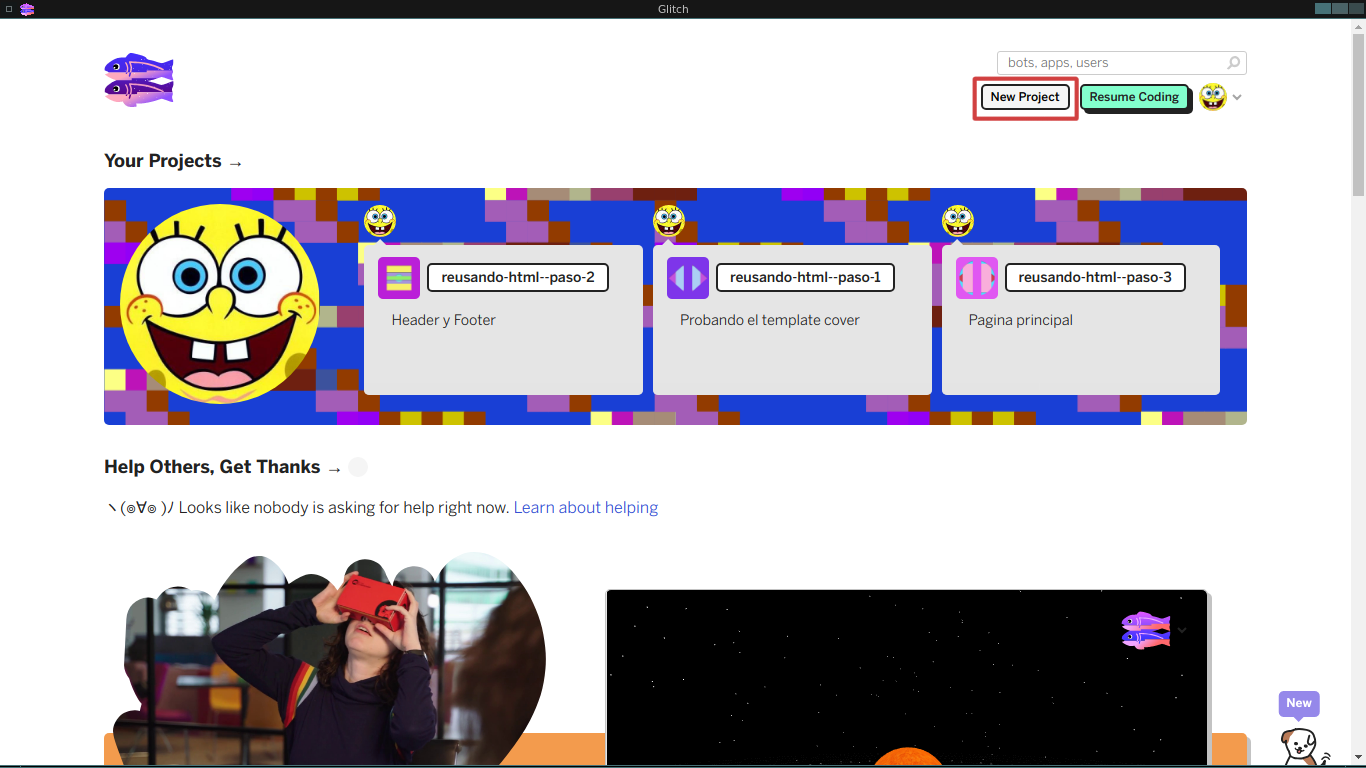Click the large SpongeBob profile picture
This screenshot has height=768, width=1366.
click(x=220, y=304)
